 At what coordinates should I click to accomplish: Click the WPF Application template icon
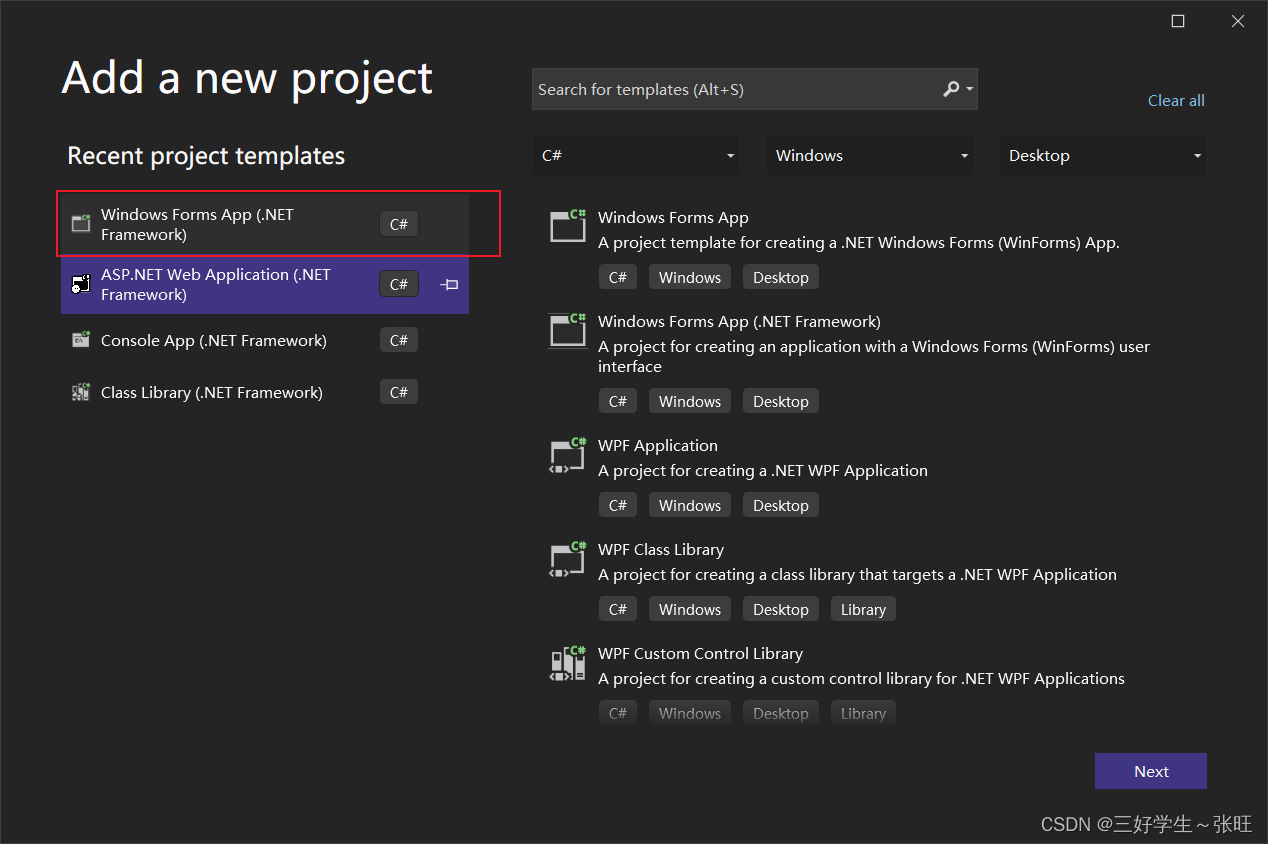click(568, 454)
